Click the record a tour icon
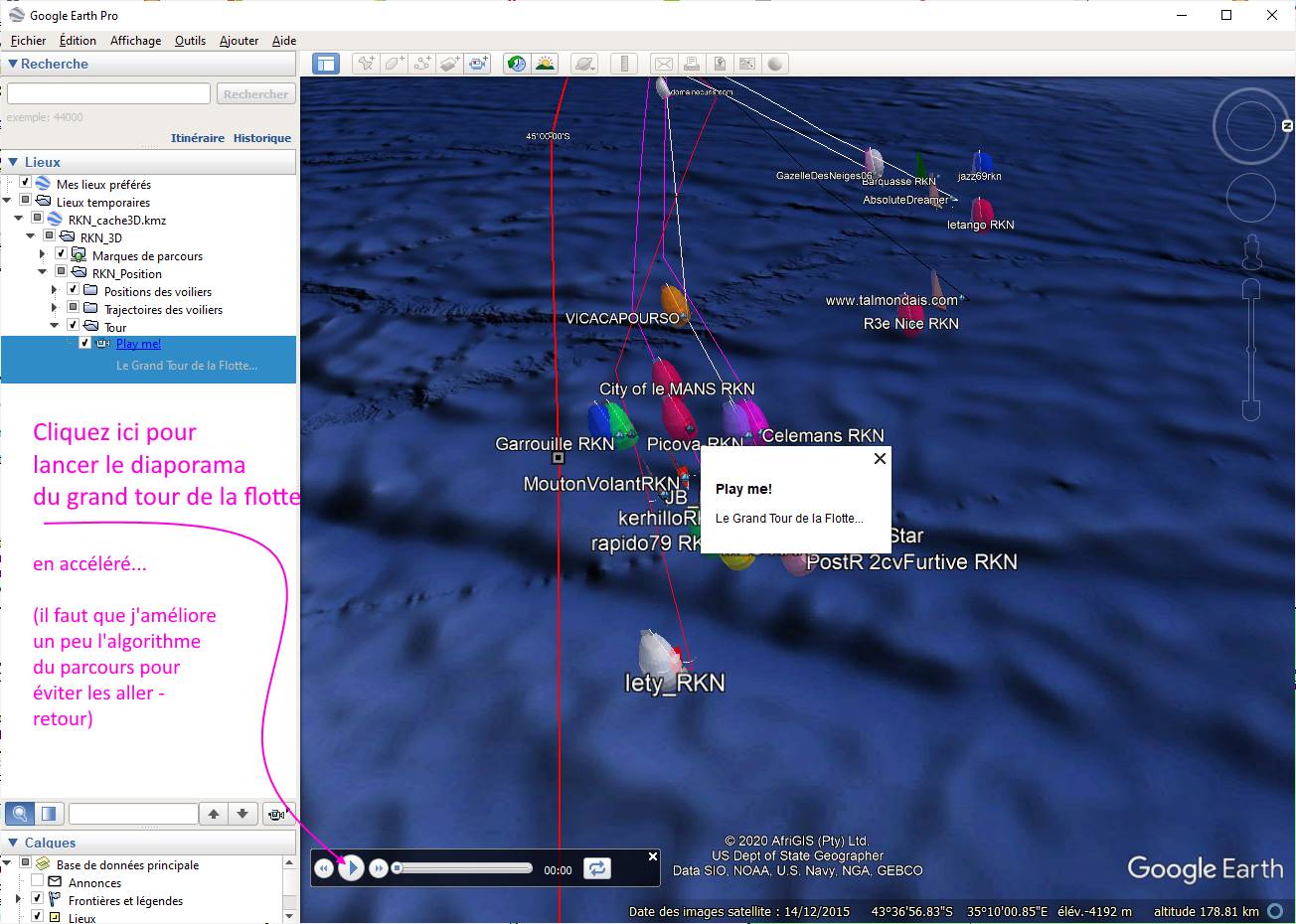This screenshot has width=1296, height=924. [x=479, y=64]
